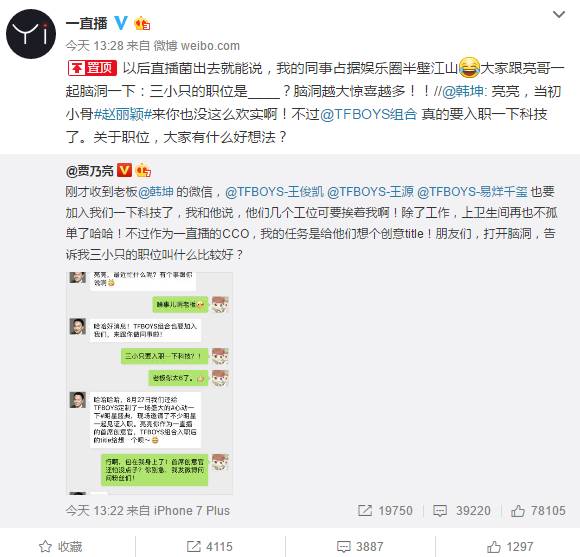Open the original post comments 39220
This screenshot has width=580, height=557.
point(462,511)
